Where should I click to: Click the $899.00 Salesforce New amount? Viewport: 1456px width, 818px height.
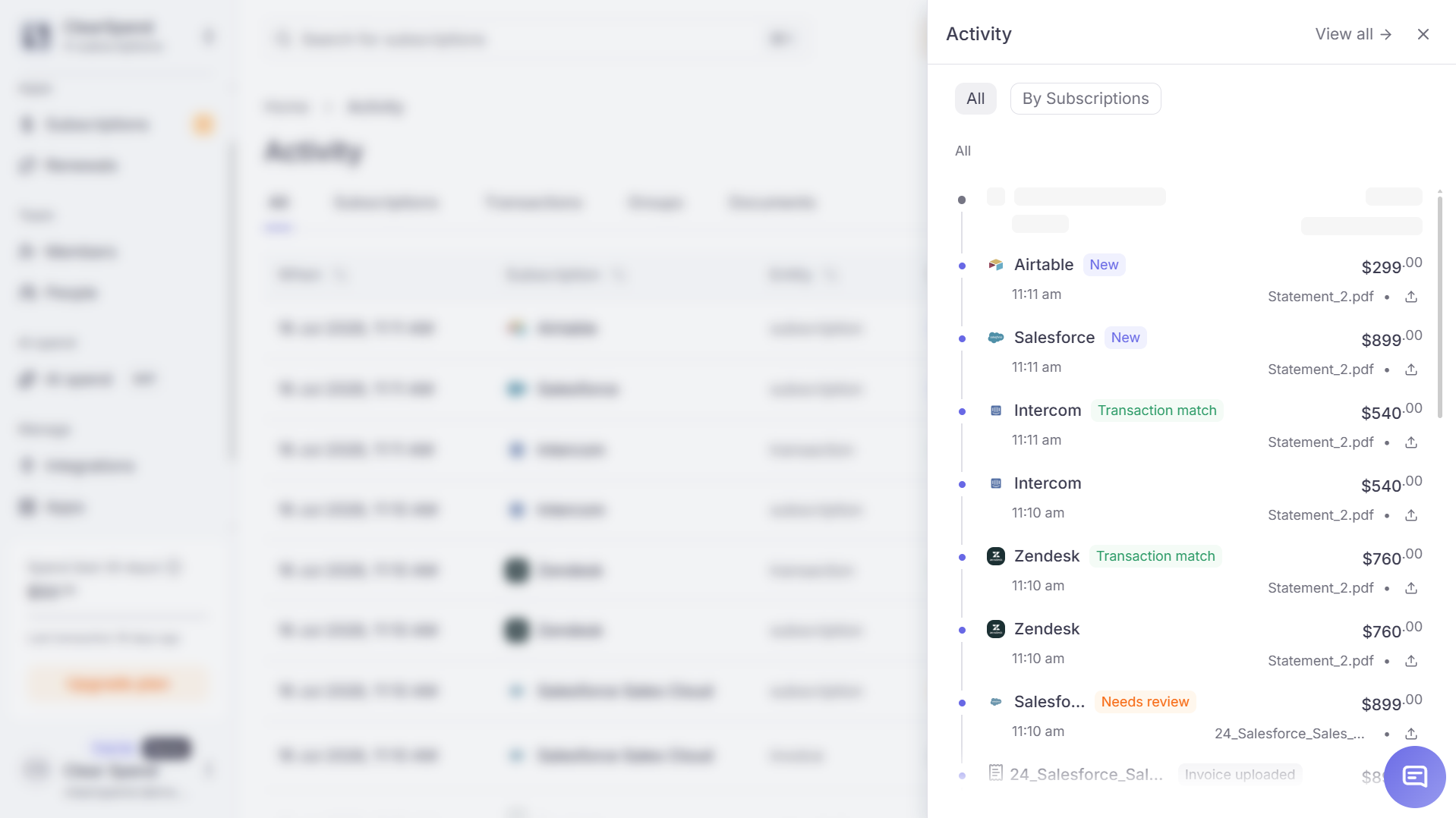tap(1391, 338)
